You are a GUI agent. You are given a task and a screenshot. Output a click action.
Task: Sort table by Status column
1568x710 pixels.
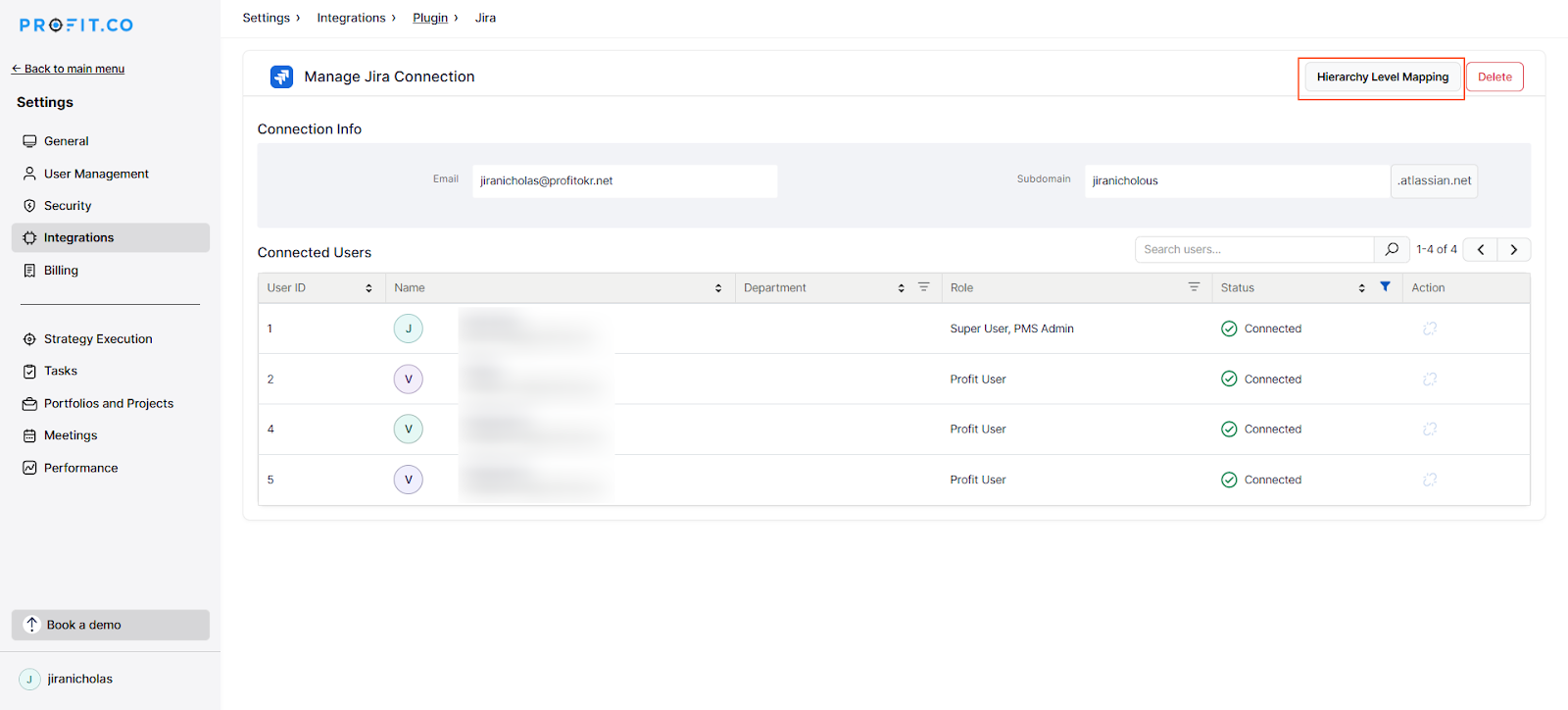[x=1361, y=288]
